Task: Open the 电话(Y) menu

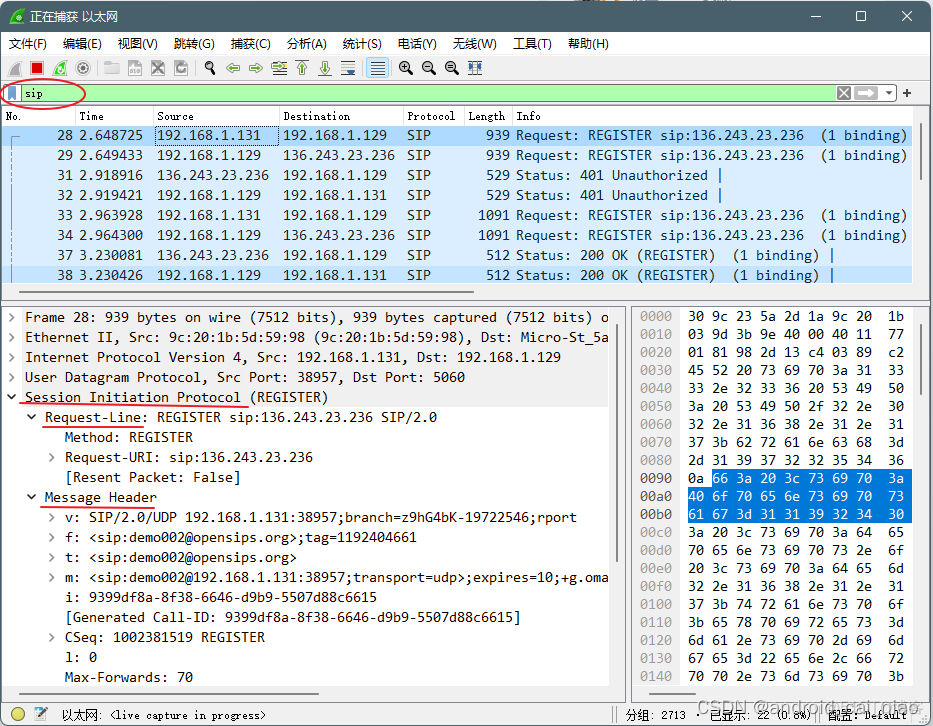Action: 417,44
